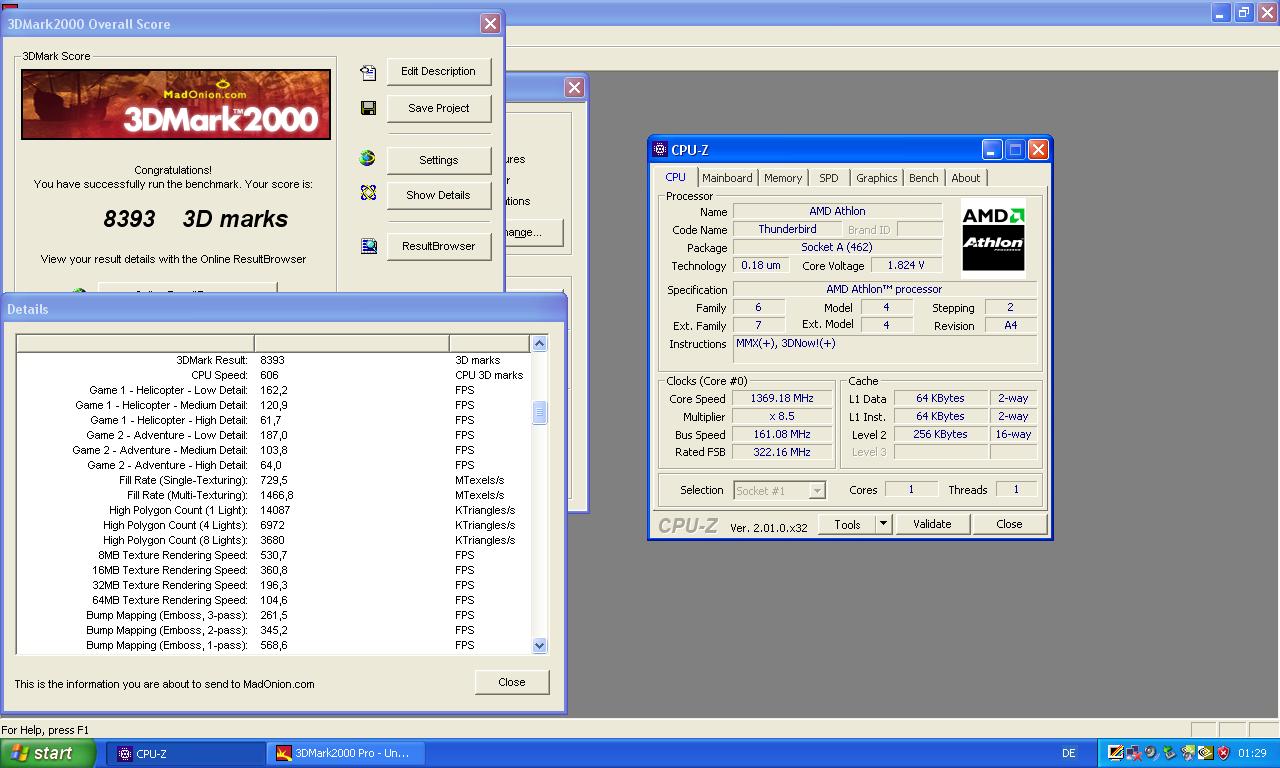The height and width of the screenshot is (768, 1280).
Task: Click the Core Speed 1369.18 MHz value
Action: [781, 398]
